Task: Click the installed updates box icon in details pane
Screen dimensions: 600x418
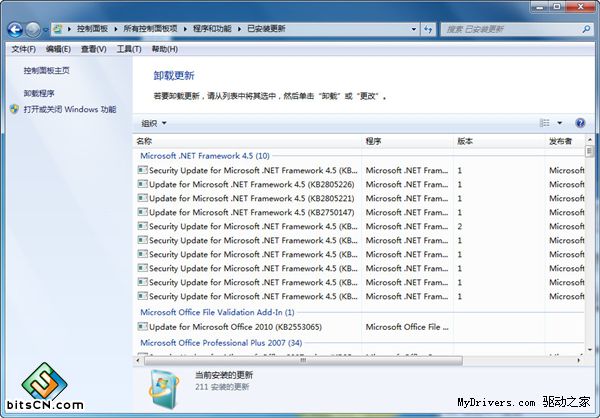Action: pyautogui.click(x=164, y=389)
